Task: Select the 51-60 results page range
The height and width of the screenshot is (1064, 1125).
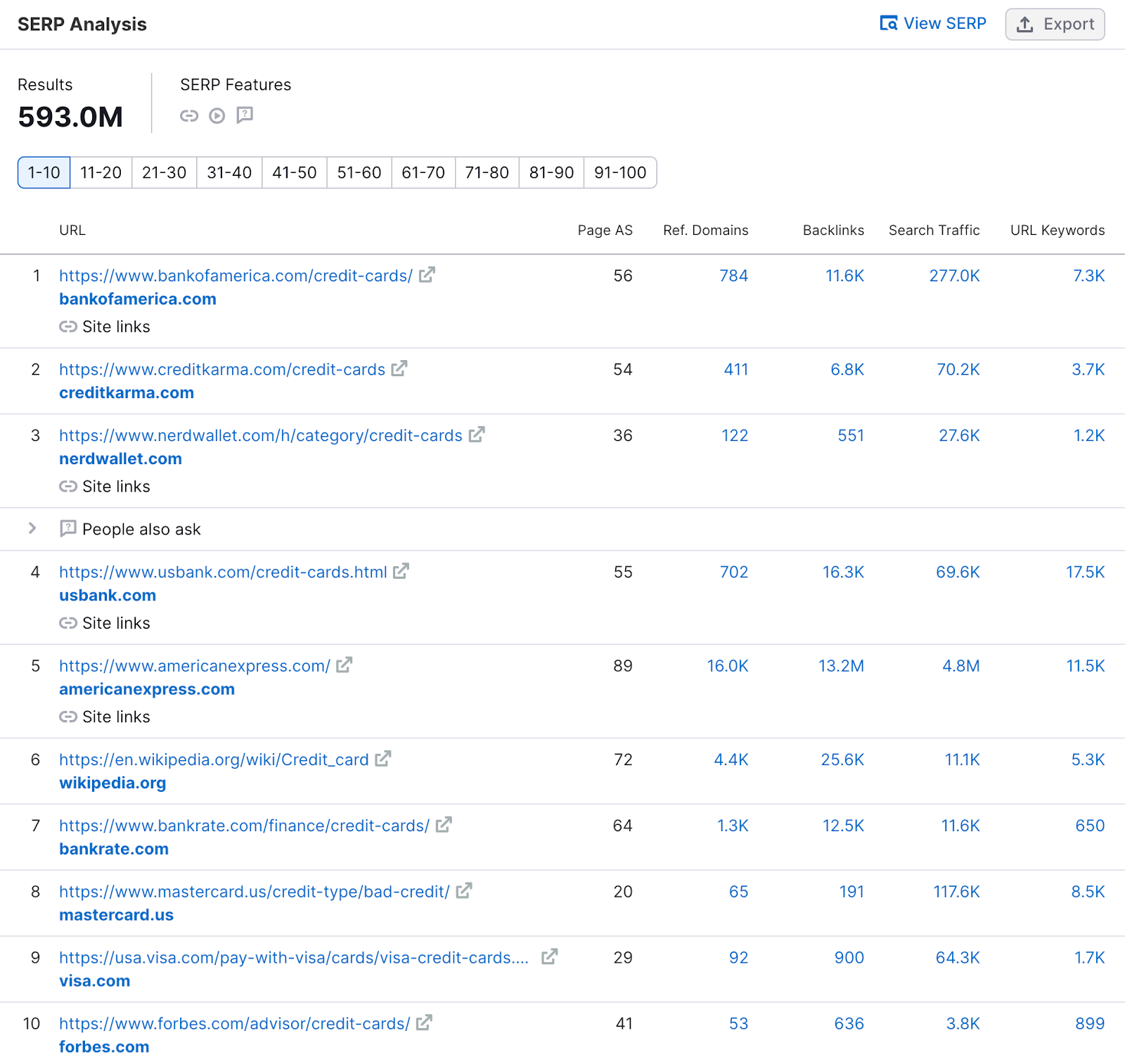Action: (x=359, y=172)
